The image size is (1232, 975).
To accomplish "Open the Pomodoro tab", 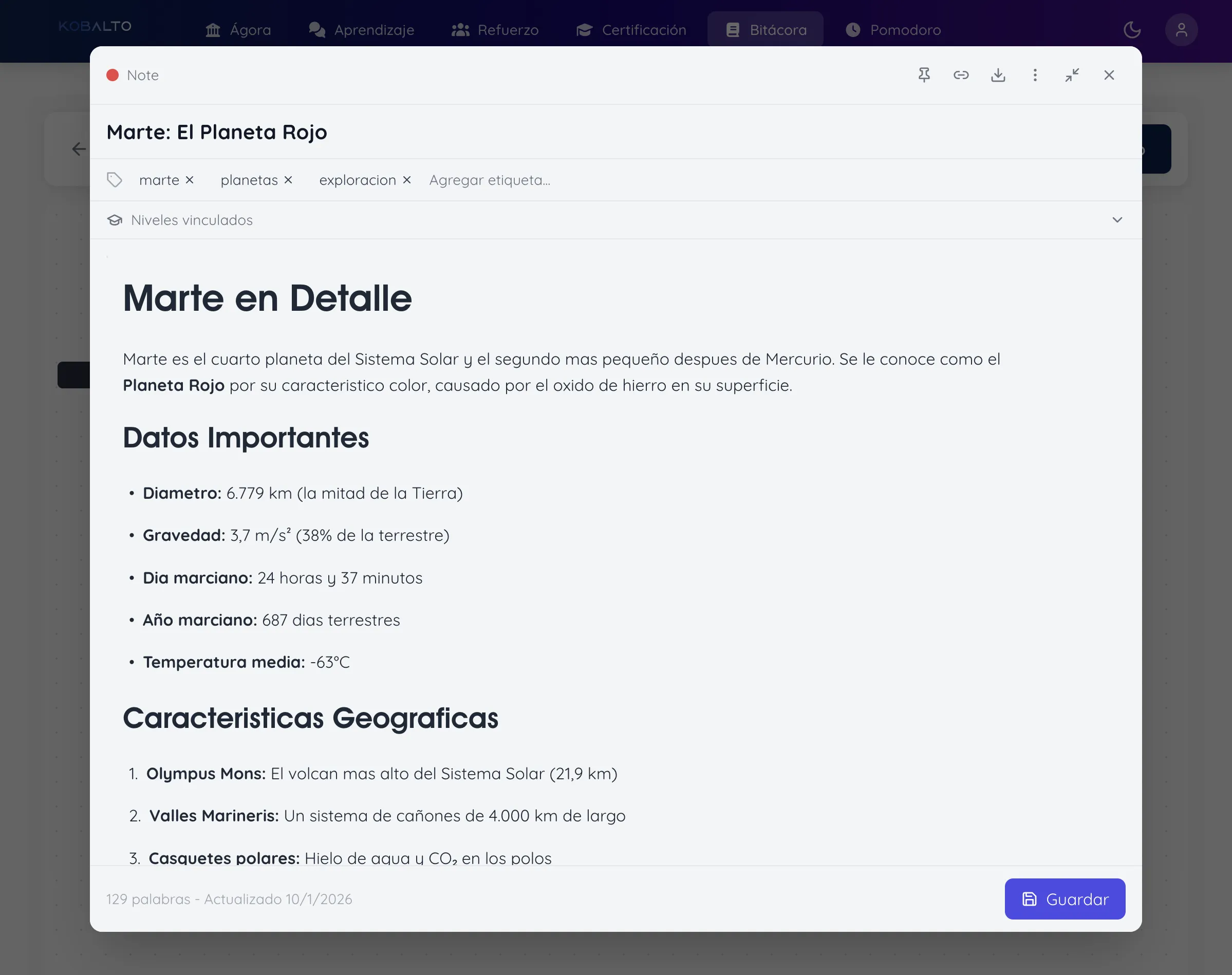I will [x=893, y=30].
